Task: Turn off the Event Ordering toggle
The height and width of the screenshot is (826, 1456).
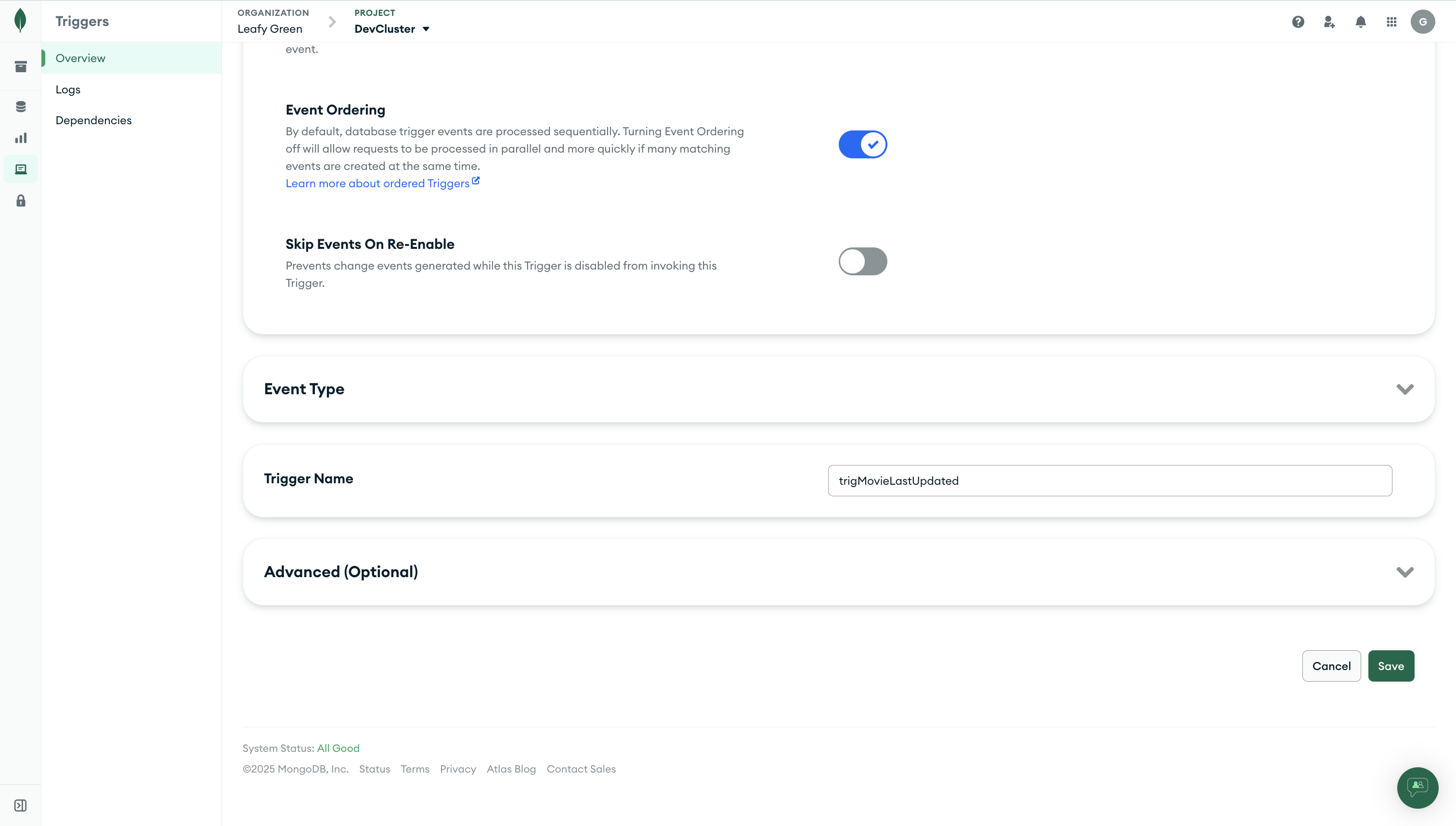Action: [862, 144]
